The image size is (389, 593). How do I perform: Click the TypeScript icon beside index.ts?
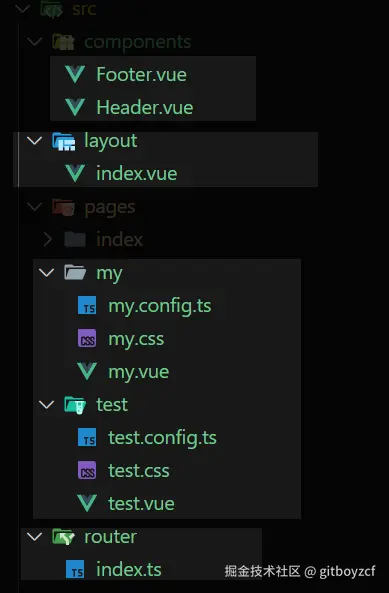point(75,570)
